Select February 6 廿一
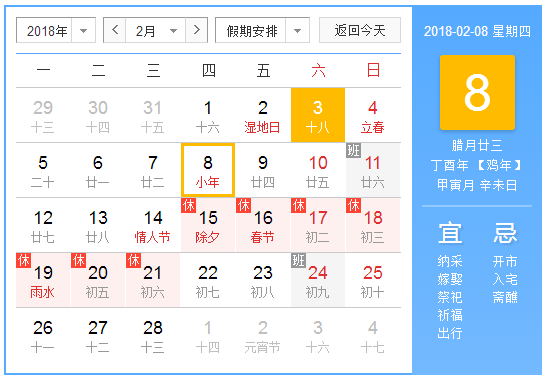 pyautogui.click(x=98, y=171)
